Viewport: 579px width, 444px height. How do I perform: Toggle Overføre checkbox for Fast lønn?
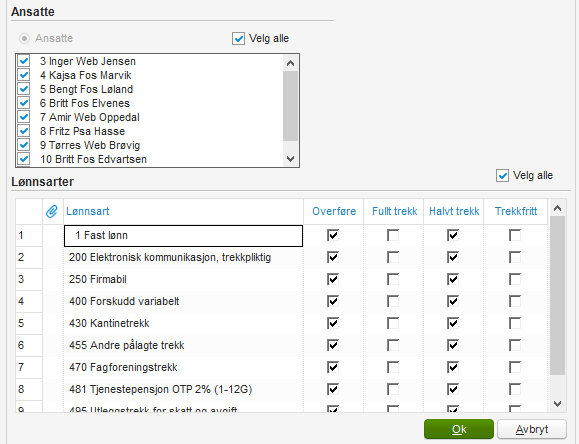click(333, 235)
